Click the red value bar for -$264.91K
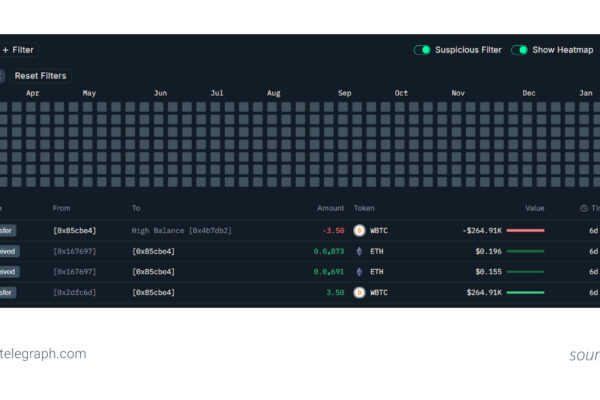 [x=526, y=230]
